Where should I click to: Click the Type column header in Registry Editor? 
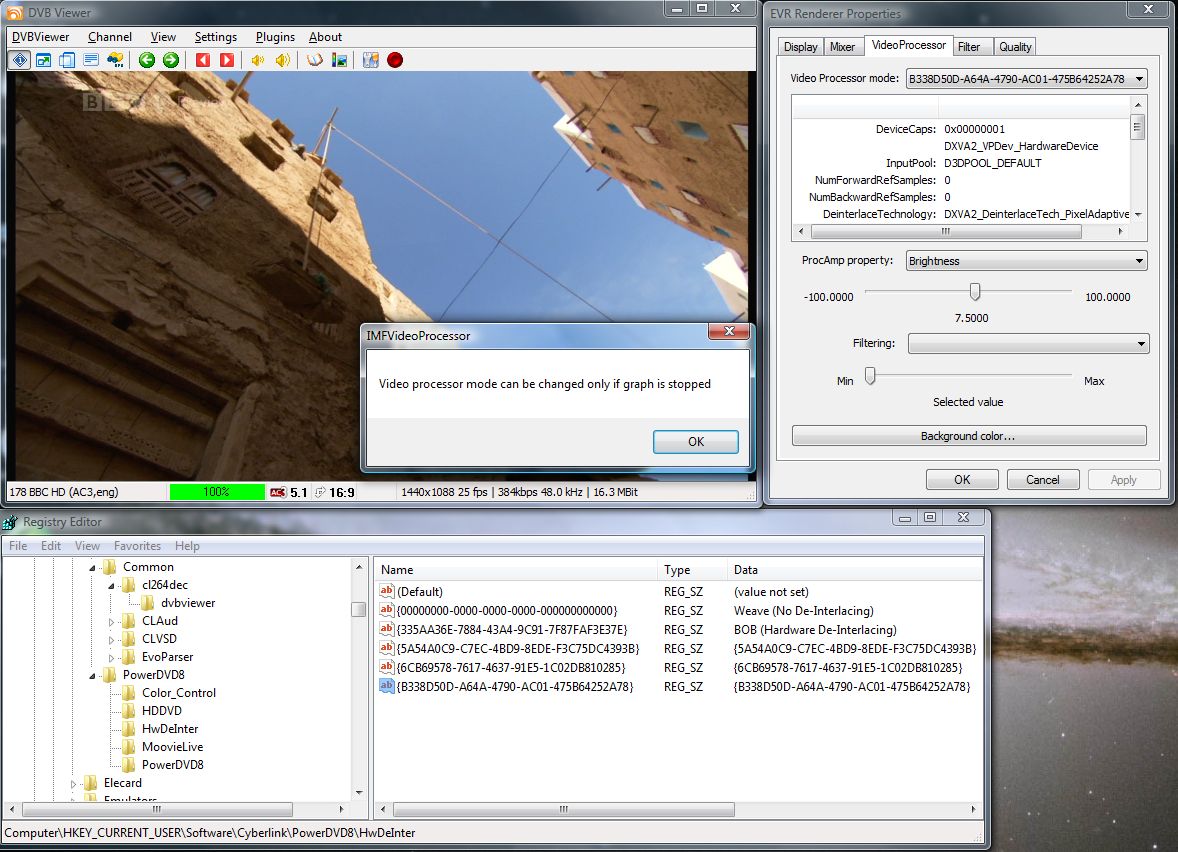pyautogui.click(x=692, y=570)
